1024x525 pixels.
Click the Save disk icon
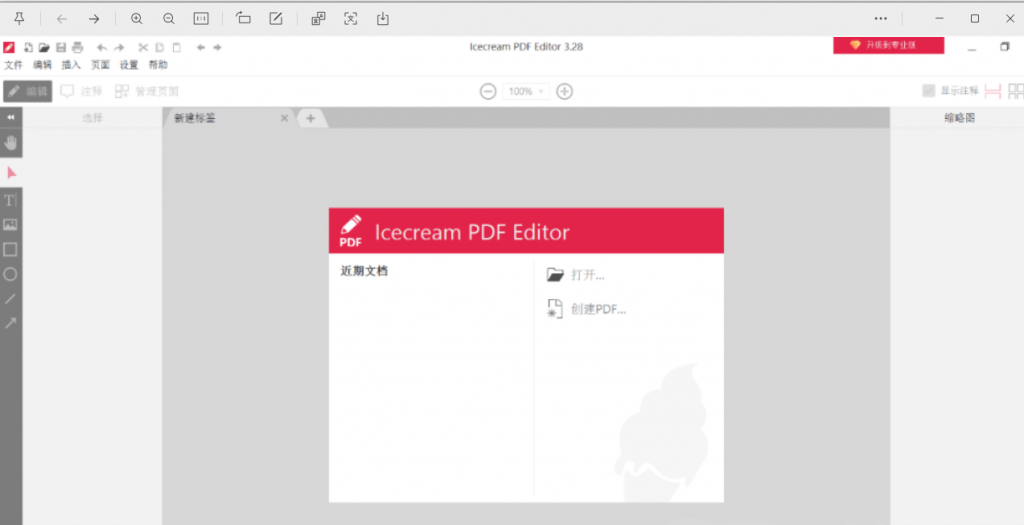[61, 47]
